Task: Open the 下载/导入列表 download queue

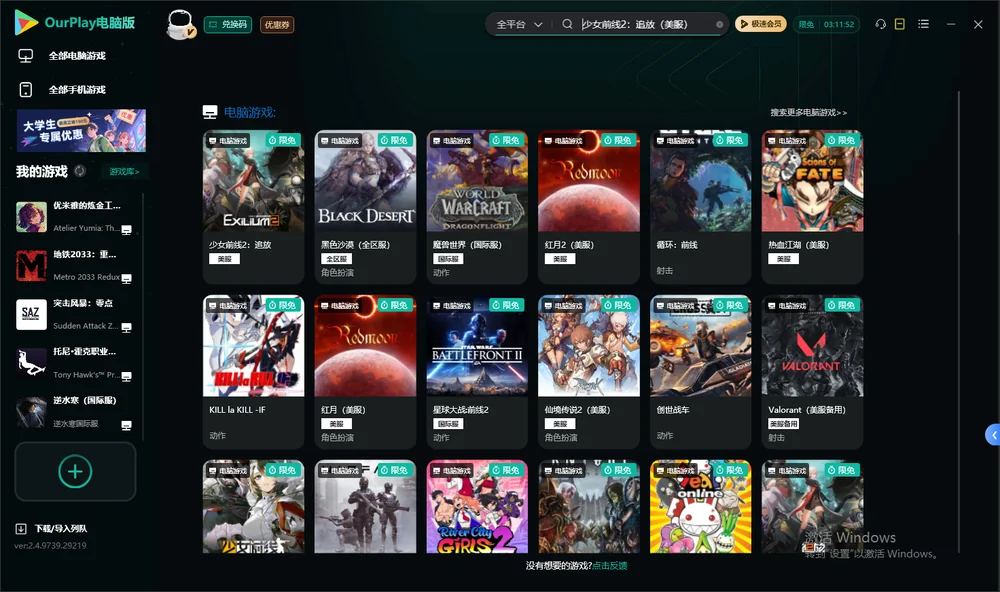Action: tap(51, 528)
